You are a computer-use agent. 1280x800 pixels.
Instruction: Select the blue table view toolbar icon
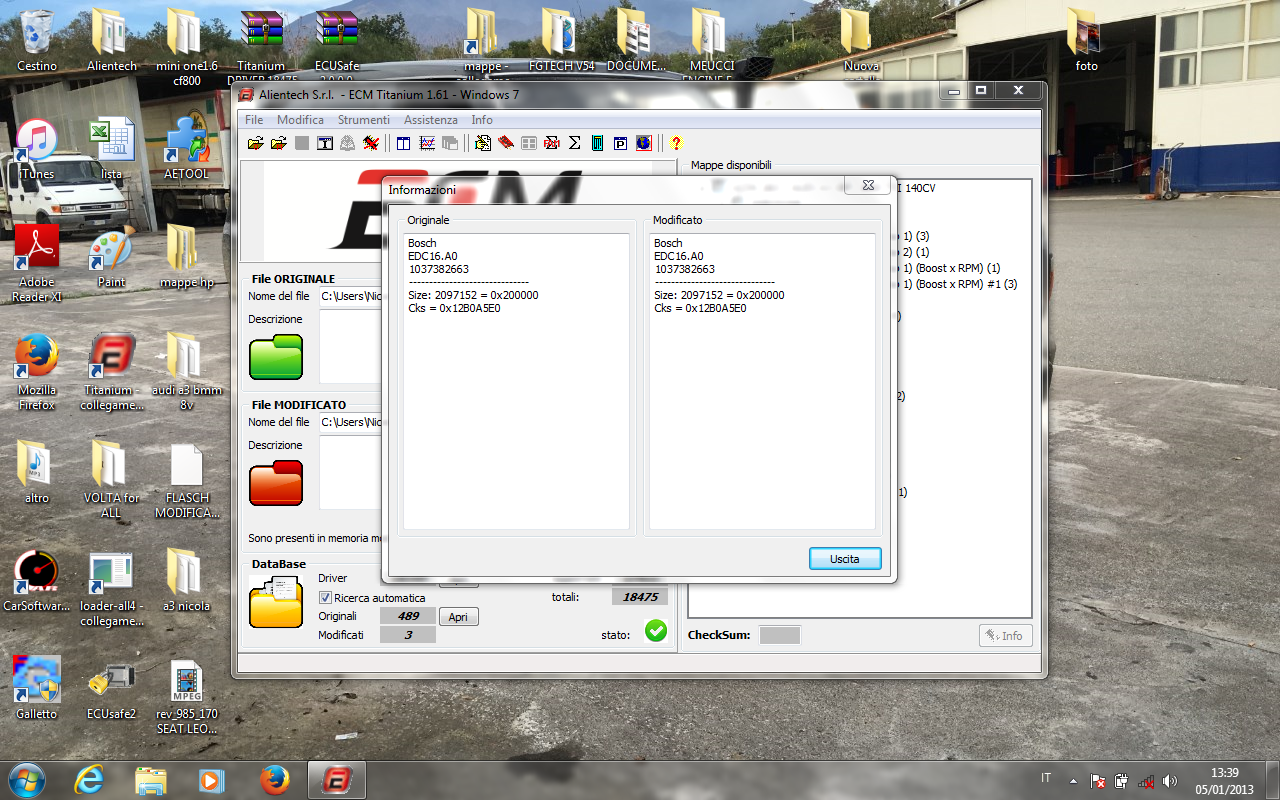click(403, 143)
